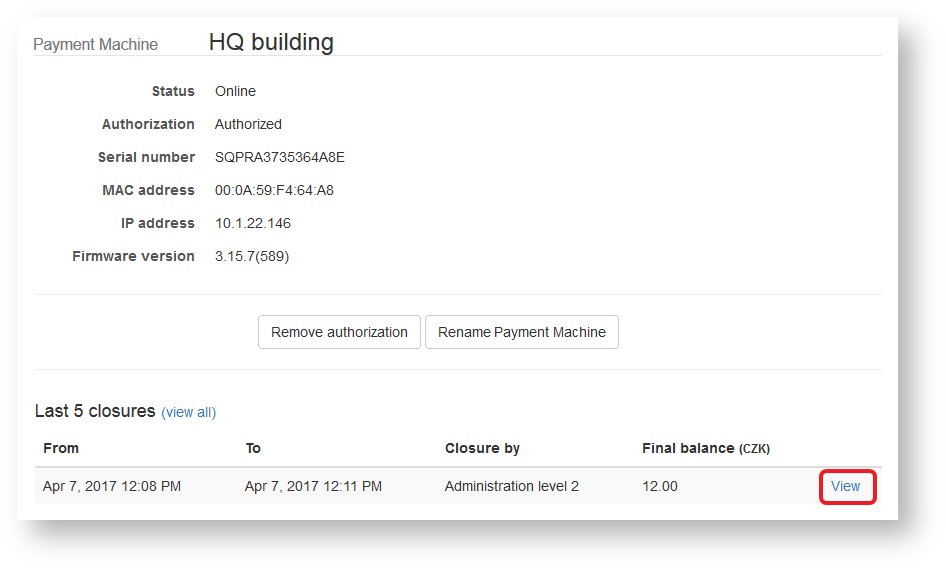Select the firmware version 3.15.7(589)
Viewport: 946px width, 568px height.
252,256
